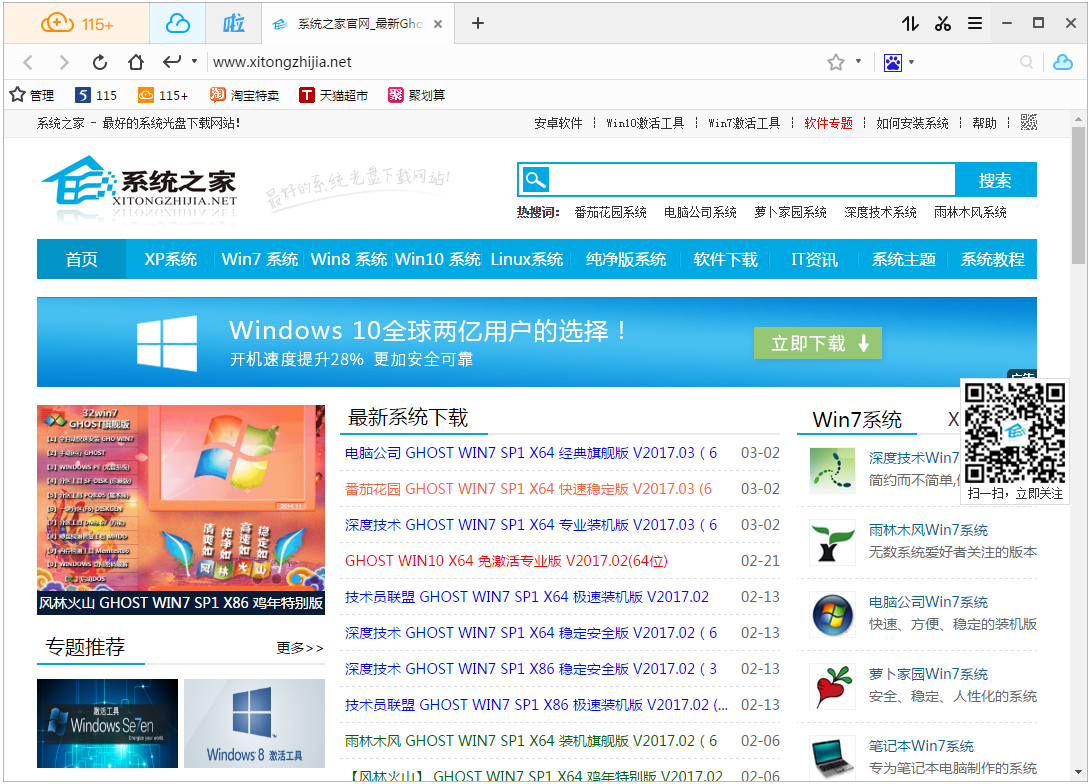
Task: Click 更多>> beside 专题推荐
Action: (300, 648)
